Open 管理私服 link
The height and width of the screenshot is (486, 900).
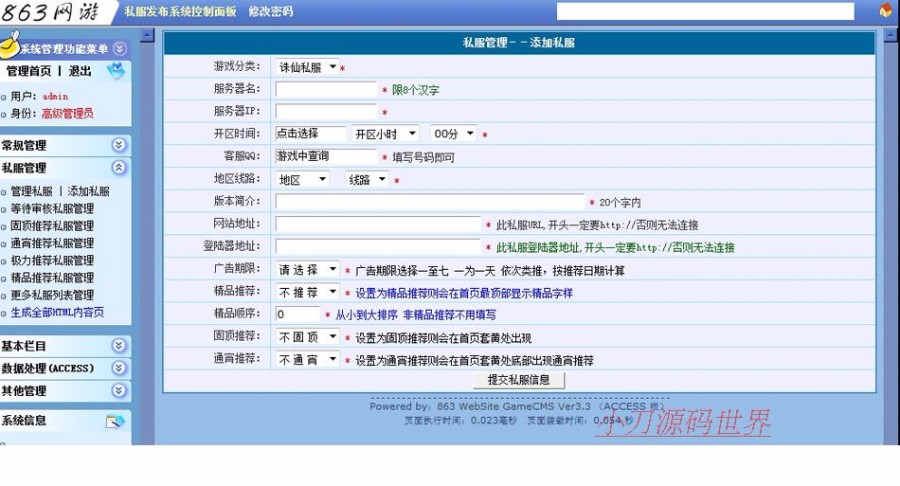[x=32, y=191]
